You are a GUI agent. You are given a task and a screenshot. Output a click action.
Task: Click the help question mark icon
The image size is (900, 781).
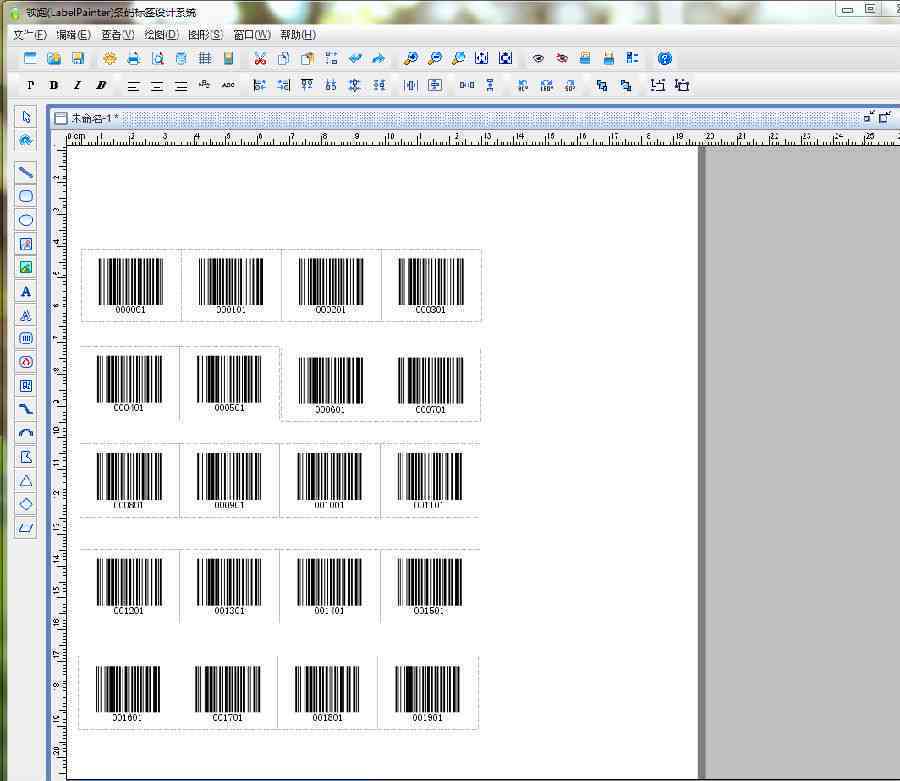click(665, 58)
